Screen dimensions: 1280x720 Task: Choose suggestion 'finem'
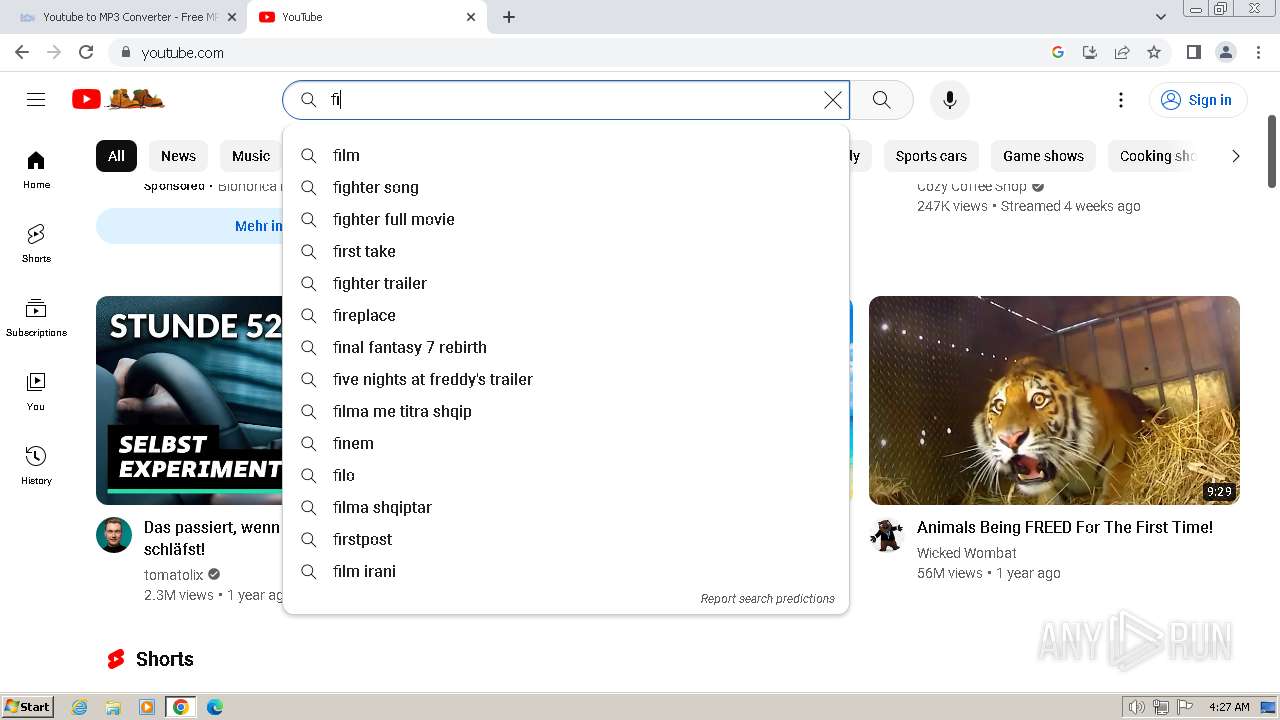click(x=566, y=443)
